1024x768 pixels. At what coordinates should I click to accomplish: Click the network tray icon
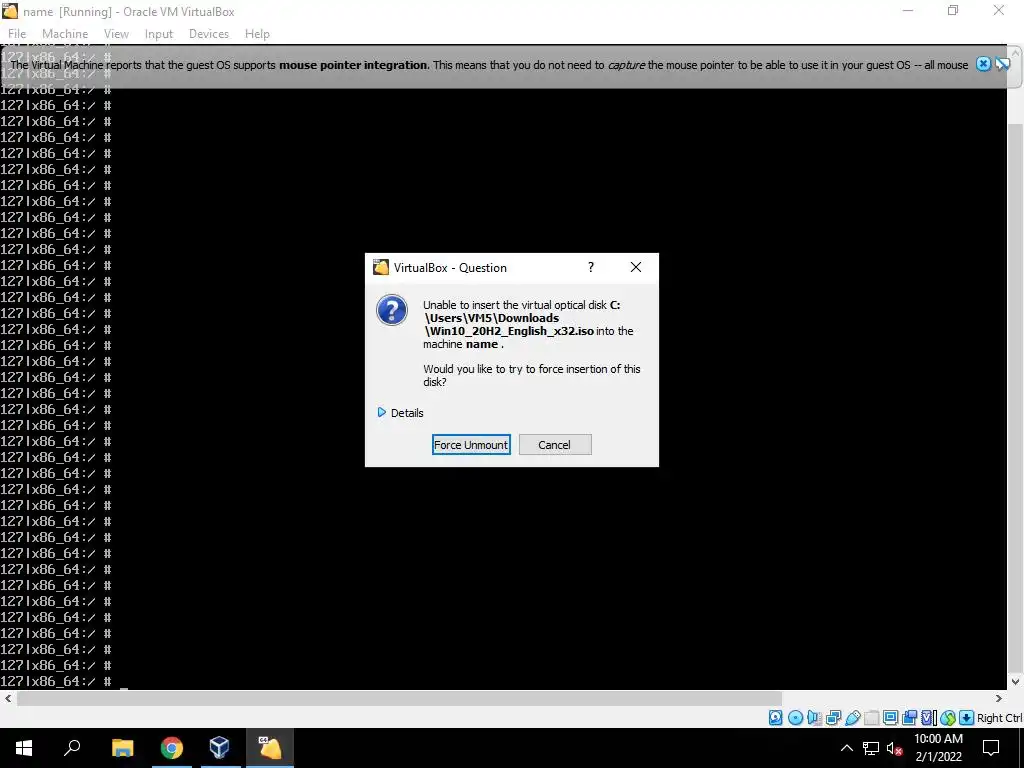coord(871,748)
